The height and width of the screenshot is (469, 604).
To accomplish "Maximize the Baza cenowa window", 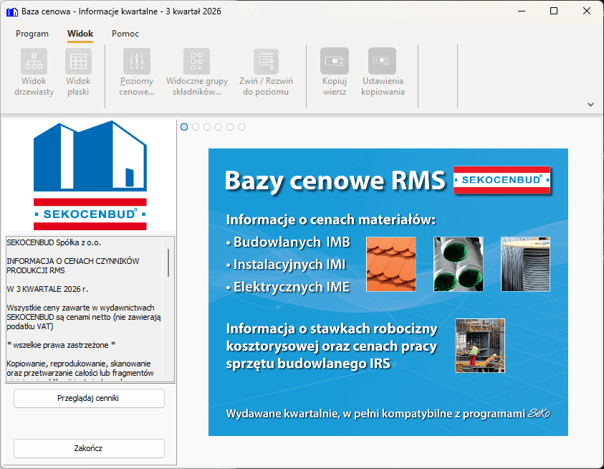I will click(x=554, y=11).
